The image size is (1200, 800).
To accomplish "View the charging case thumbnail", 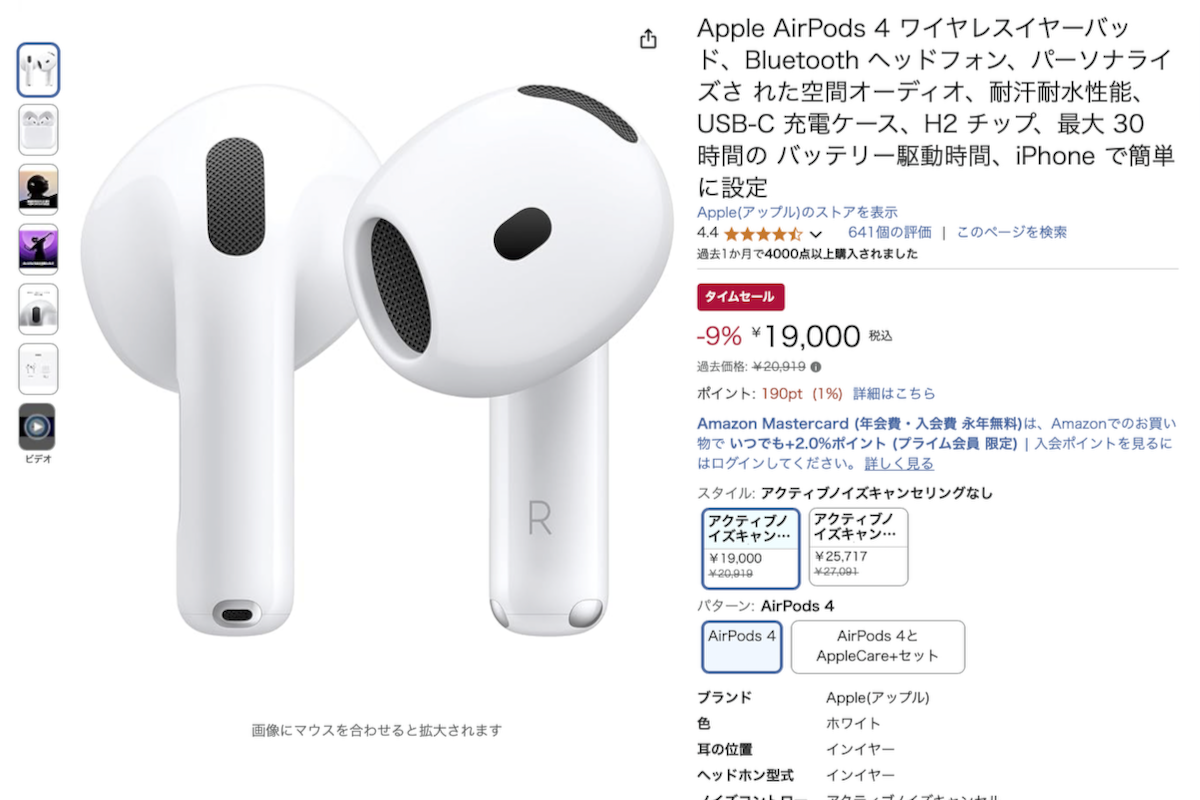I will 38,129.
